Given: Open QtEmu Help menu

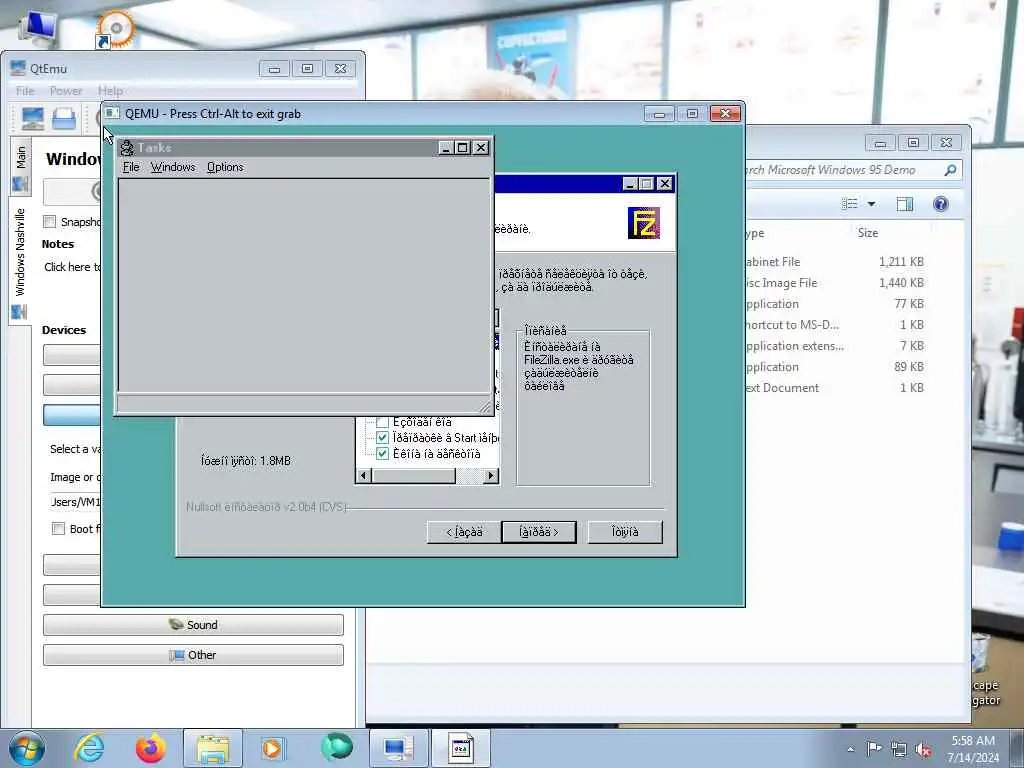Looking at the screenshot, I should (x=110, y=91).
